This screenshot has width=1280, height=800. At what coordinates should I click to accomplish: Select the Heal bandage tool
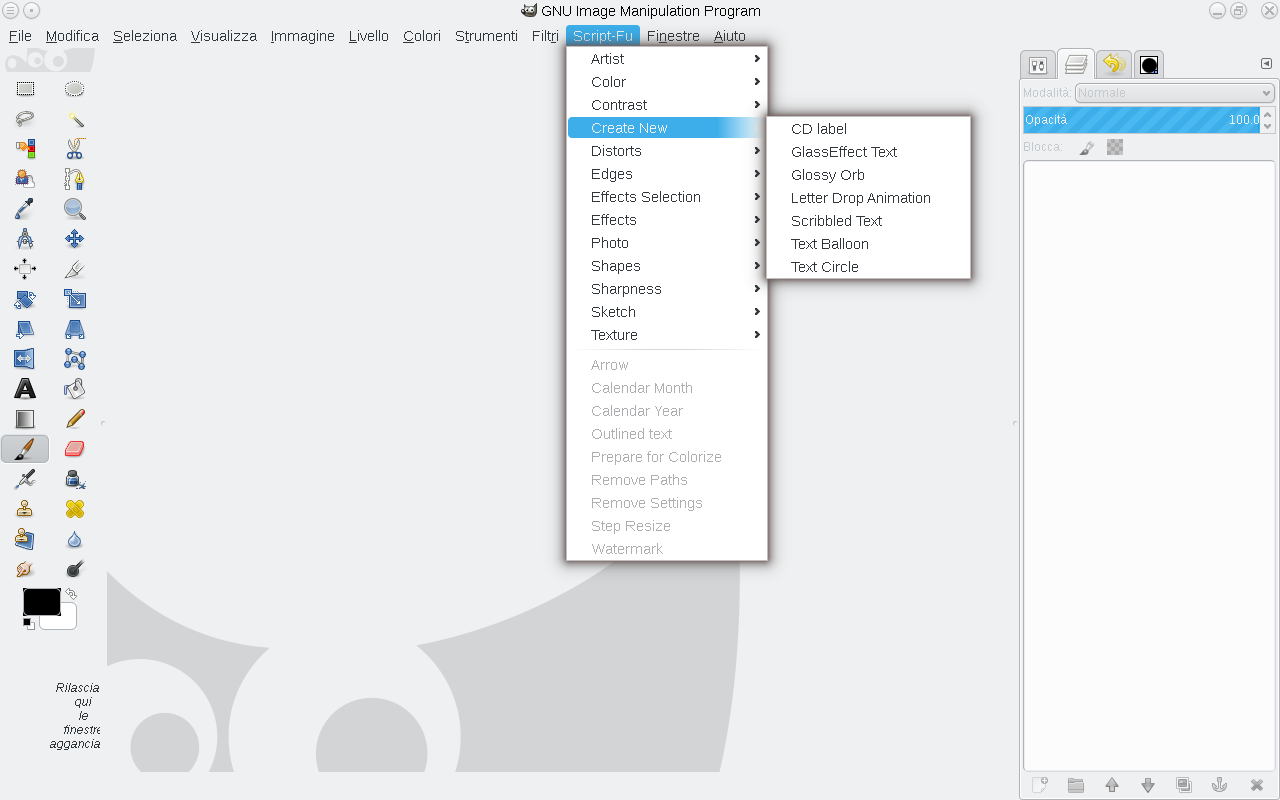click(74, 509)
